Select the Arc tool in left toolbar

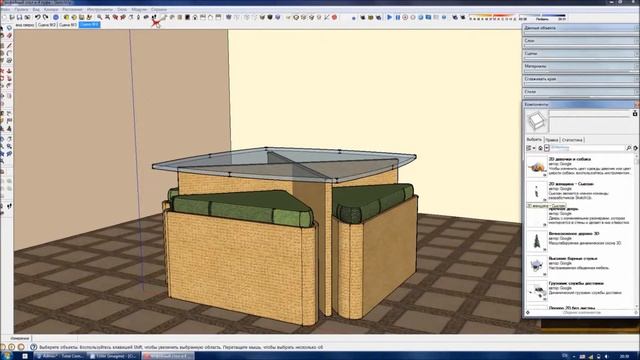[x=9, y=53]
